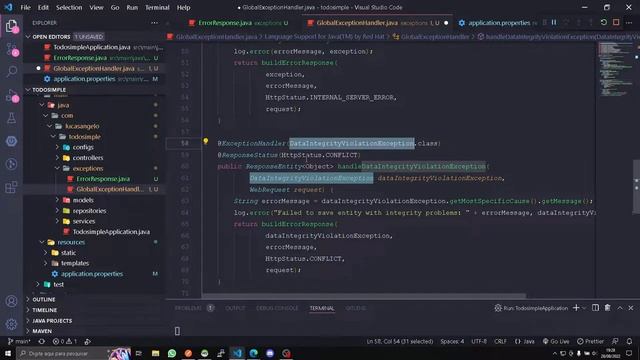640x360 pixels.
Task: Maximize the panel with the chevron up
Action: pos(620,308)
